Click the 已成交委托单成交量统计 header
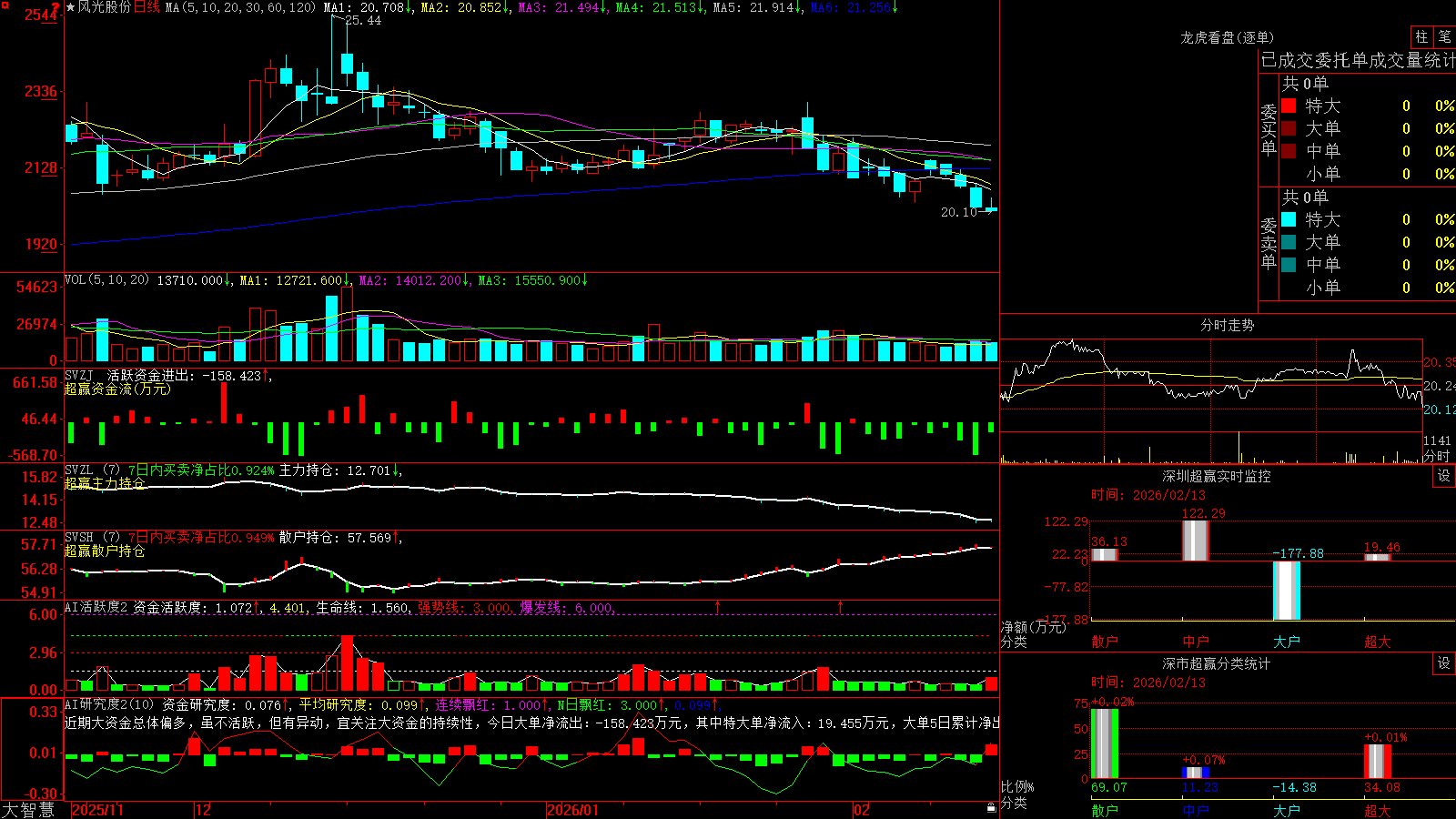The height and width of the screenshot is (819, 1456). click(1358, 60)
